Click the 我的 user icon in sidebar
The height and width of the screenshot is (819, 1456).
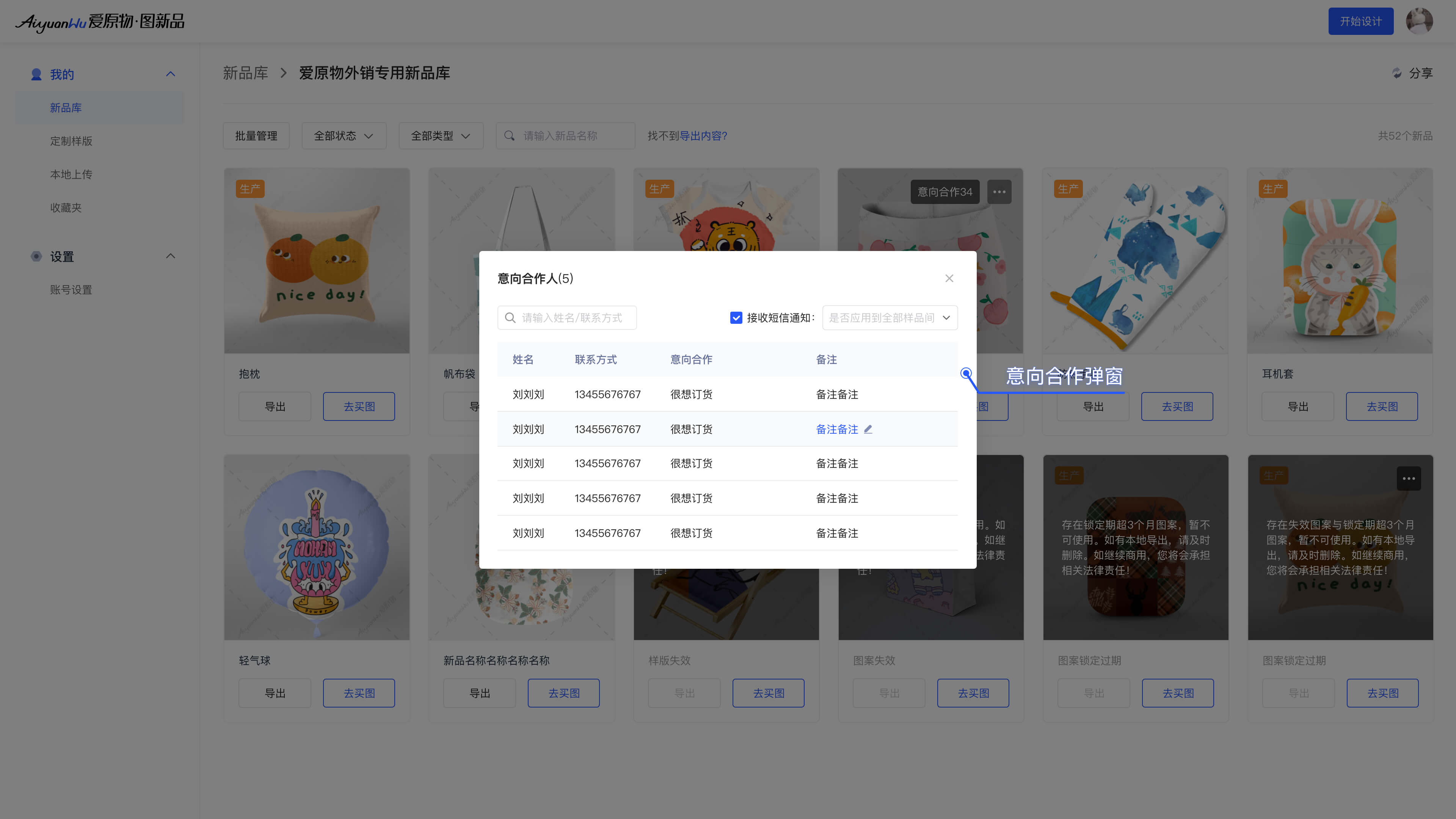tap(36, 74)
